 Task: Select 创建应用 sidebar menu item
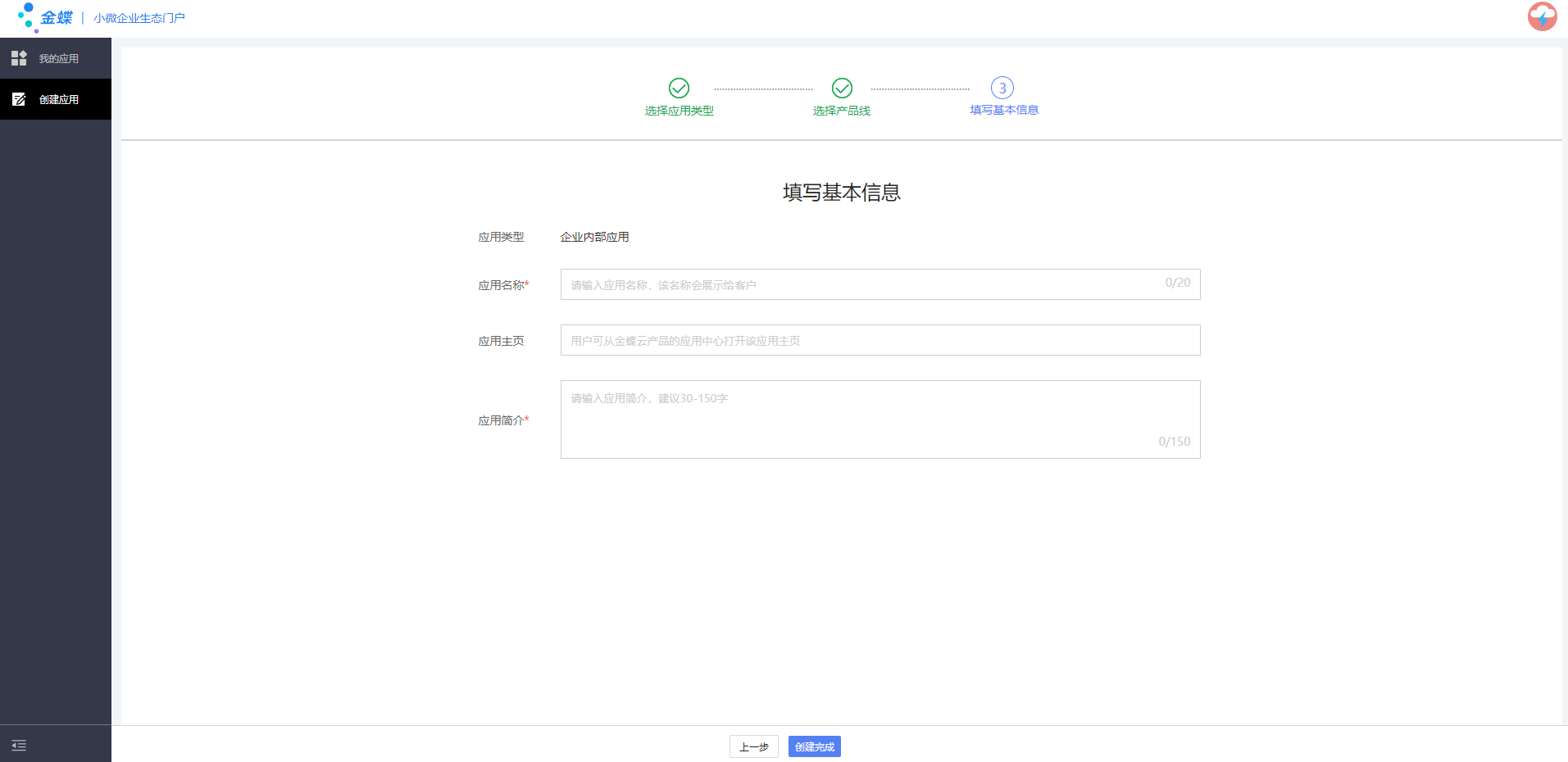pyautogui.click(x=59, y=100)
